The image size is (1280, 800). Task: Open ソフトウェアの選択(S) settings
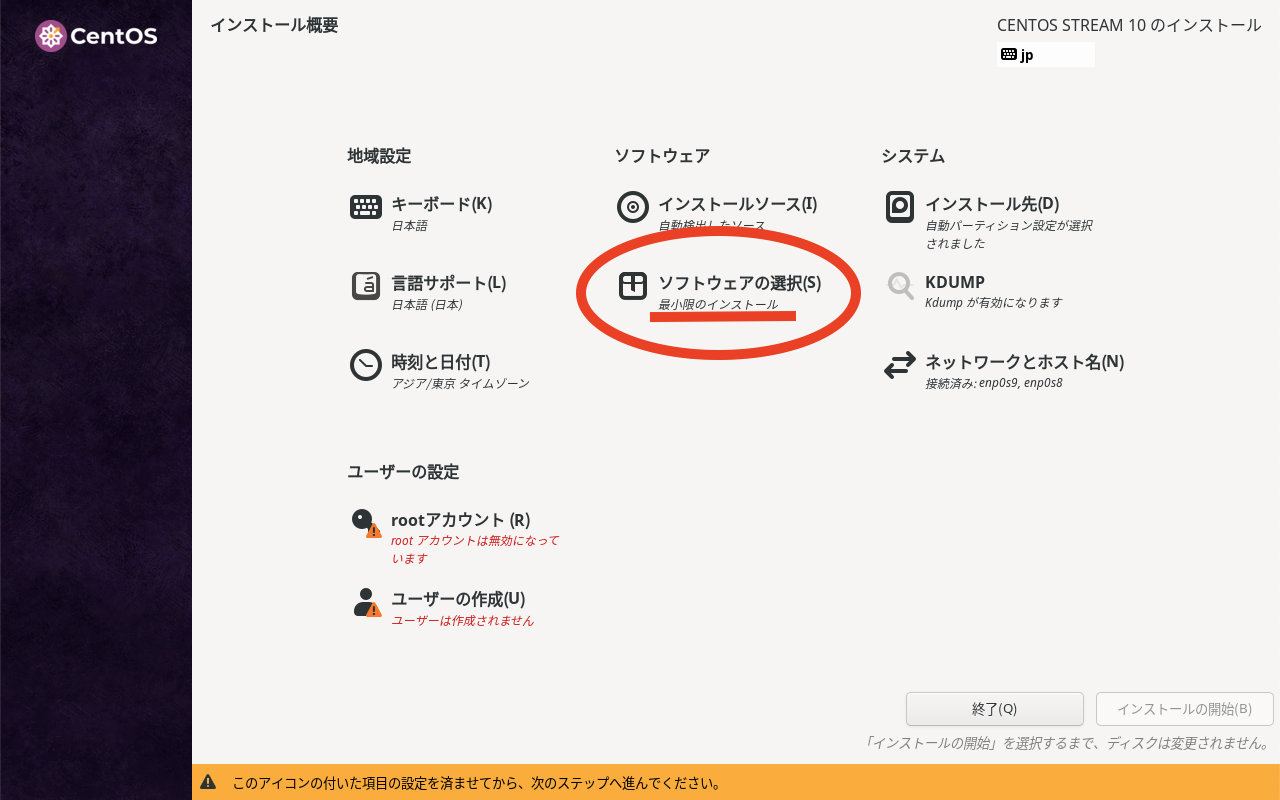pos(739,283)
